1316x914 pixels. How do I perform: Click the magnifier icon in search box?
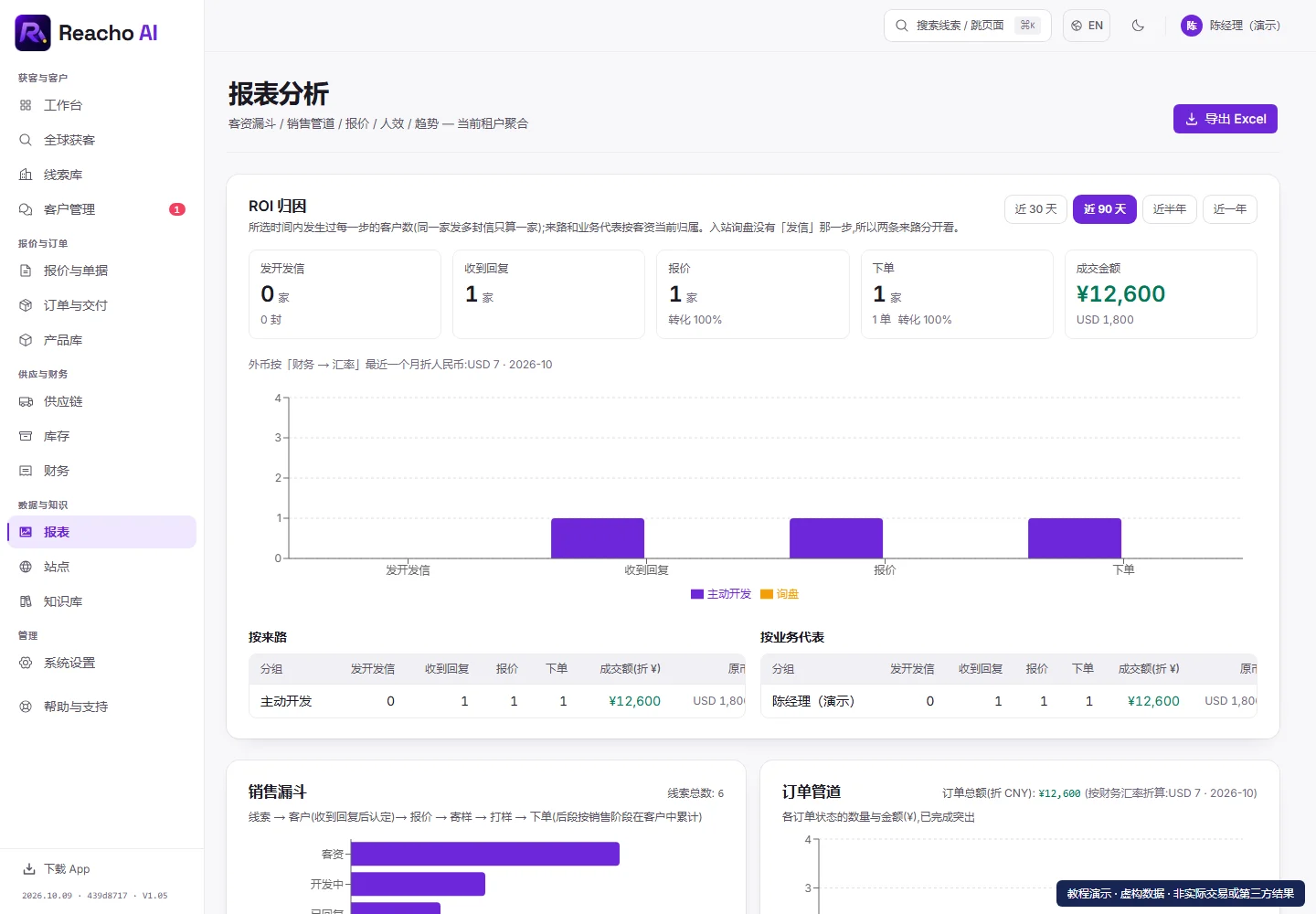click(x=902, y=26)
